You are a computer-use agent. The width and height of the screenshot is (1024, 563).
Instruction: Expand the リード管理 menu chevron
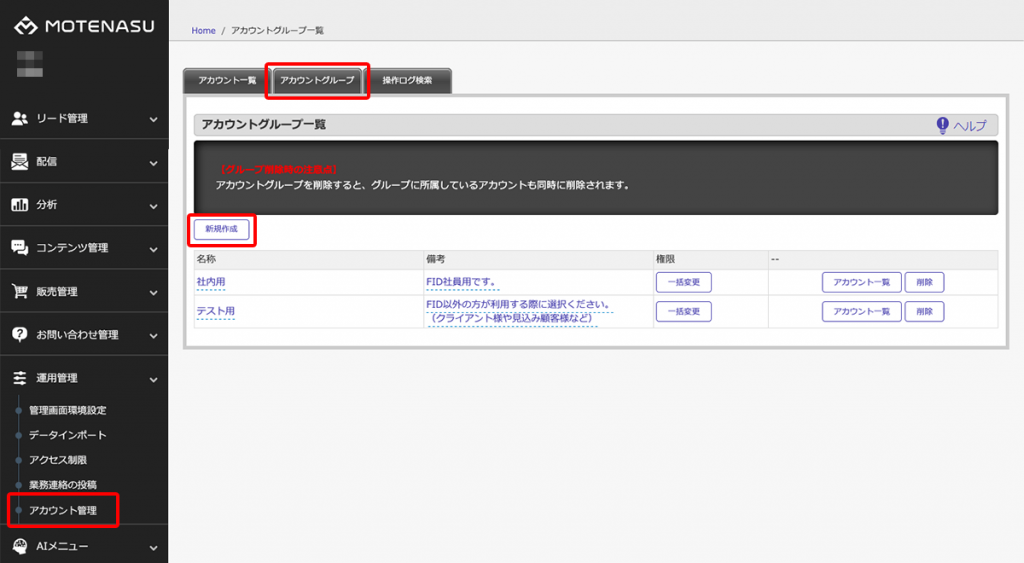(153, 119)
